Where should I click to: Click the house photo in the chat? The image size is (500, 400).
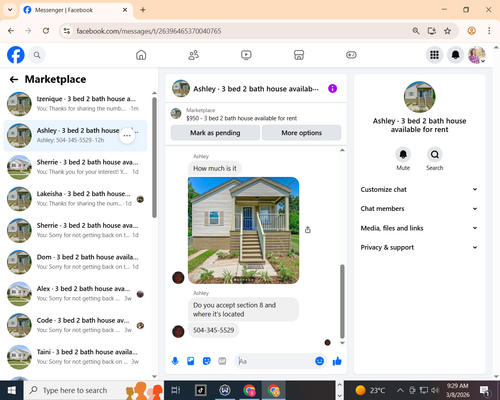[x=244, y=230]
